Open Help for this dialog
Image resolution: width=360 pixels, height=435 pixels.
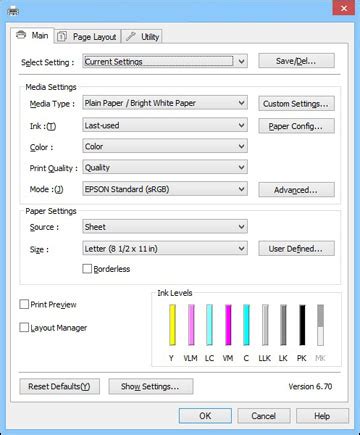point(322,416)
